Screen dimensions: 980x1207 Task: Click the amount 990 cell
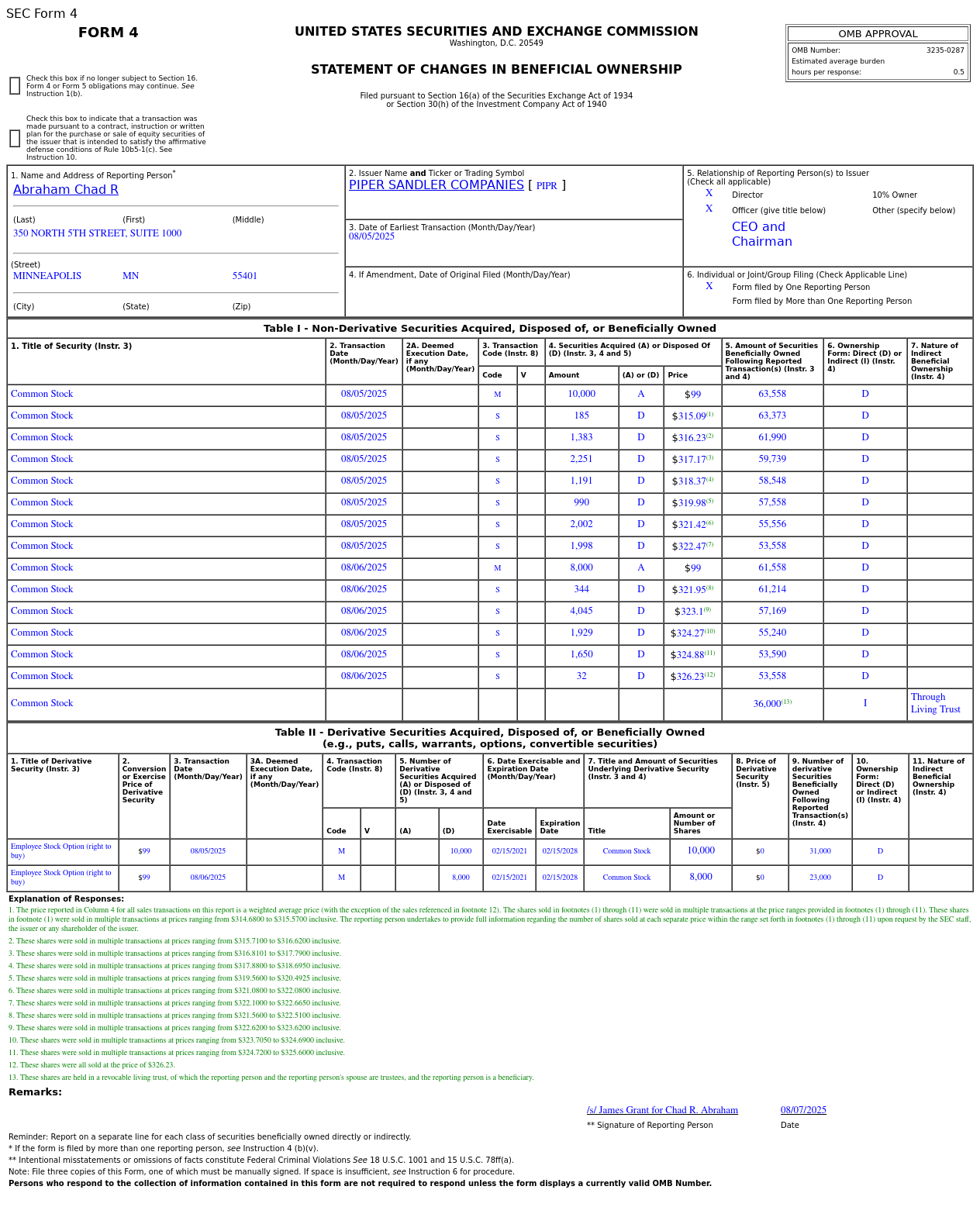click(581, 503)
